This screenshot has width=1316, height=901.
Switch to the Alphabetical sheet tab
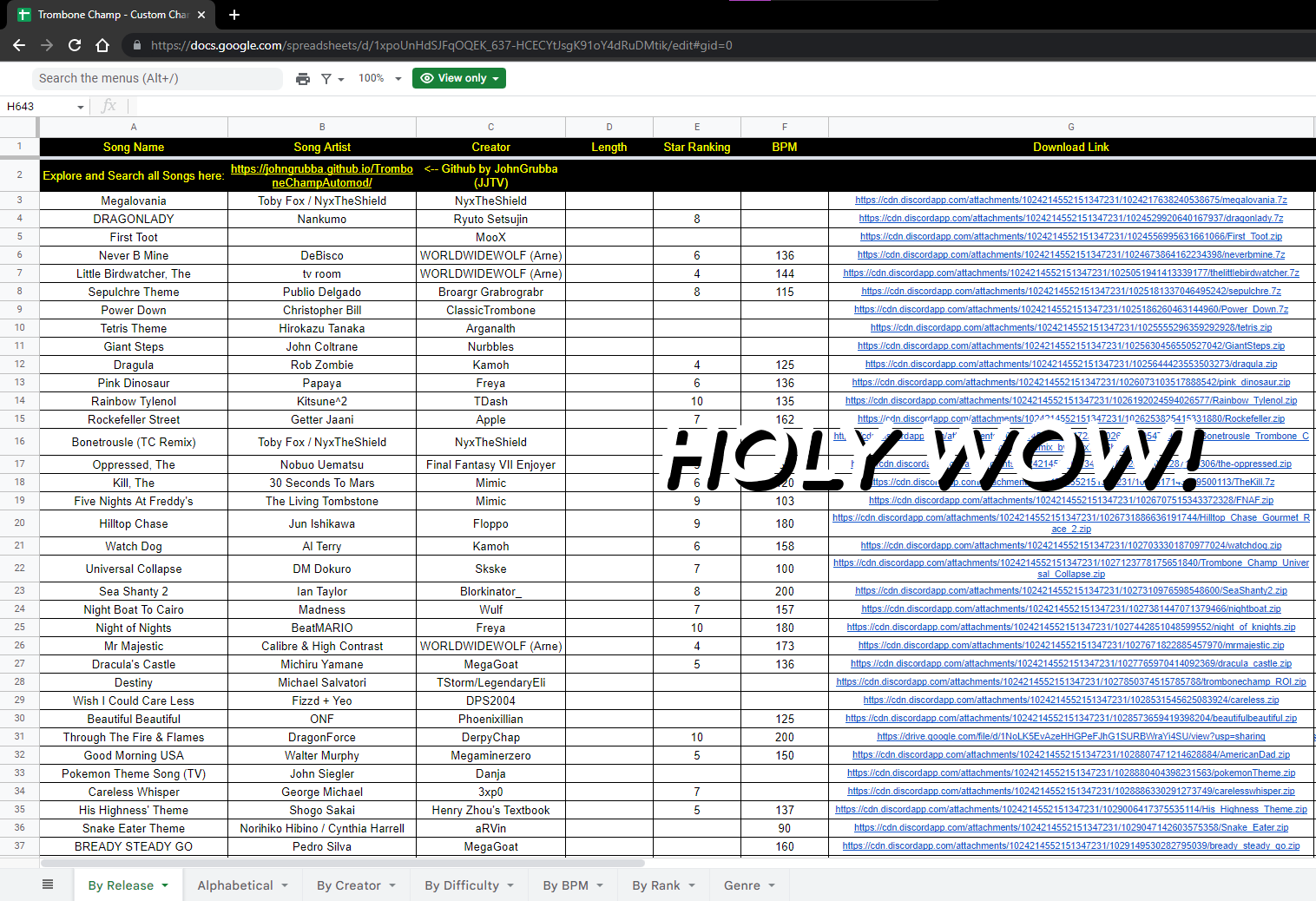point(235,885)
